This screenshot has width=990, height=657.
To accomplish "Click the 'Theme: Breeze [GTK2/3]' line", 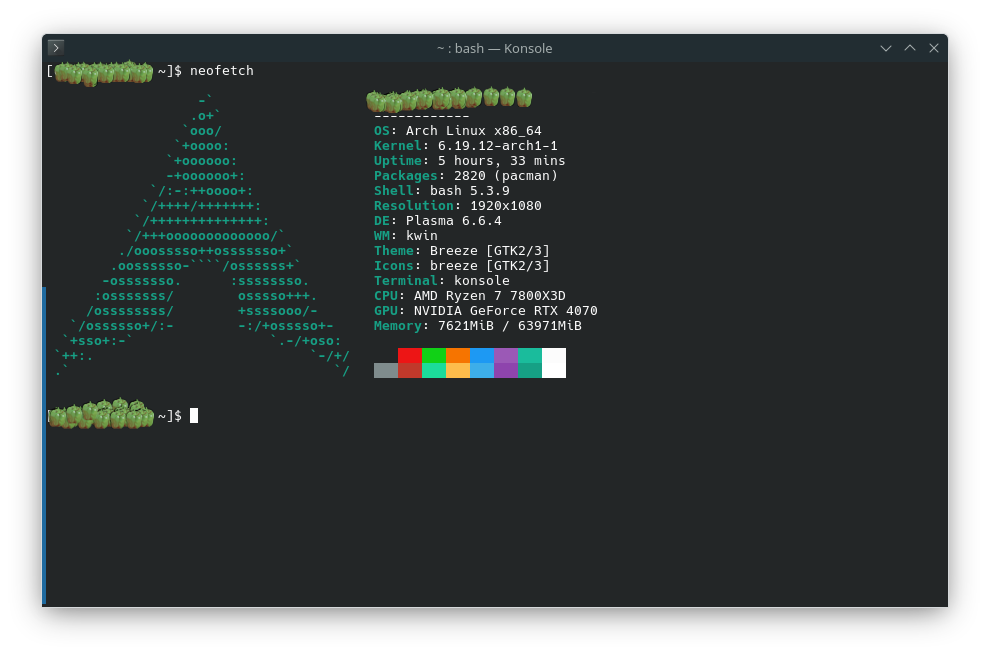I will tap(462, 251).
